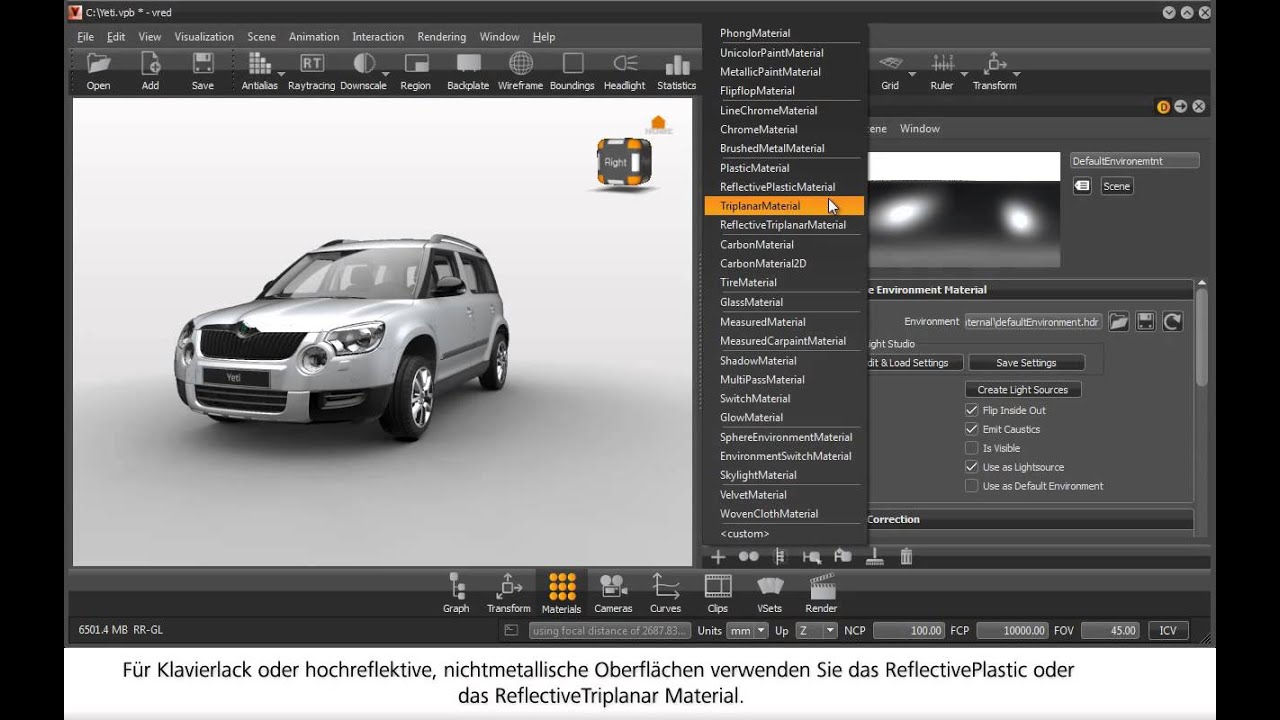Click the tag icon beside the Scene button
The width and height of the screenshot is (1280, 720).
[x=1082, y=186]
